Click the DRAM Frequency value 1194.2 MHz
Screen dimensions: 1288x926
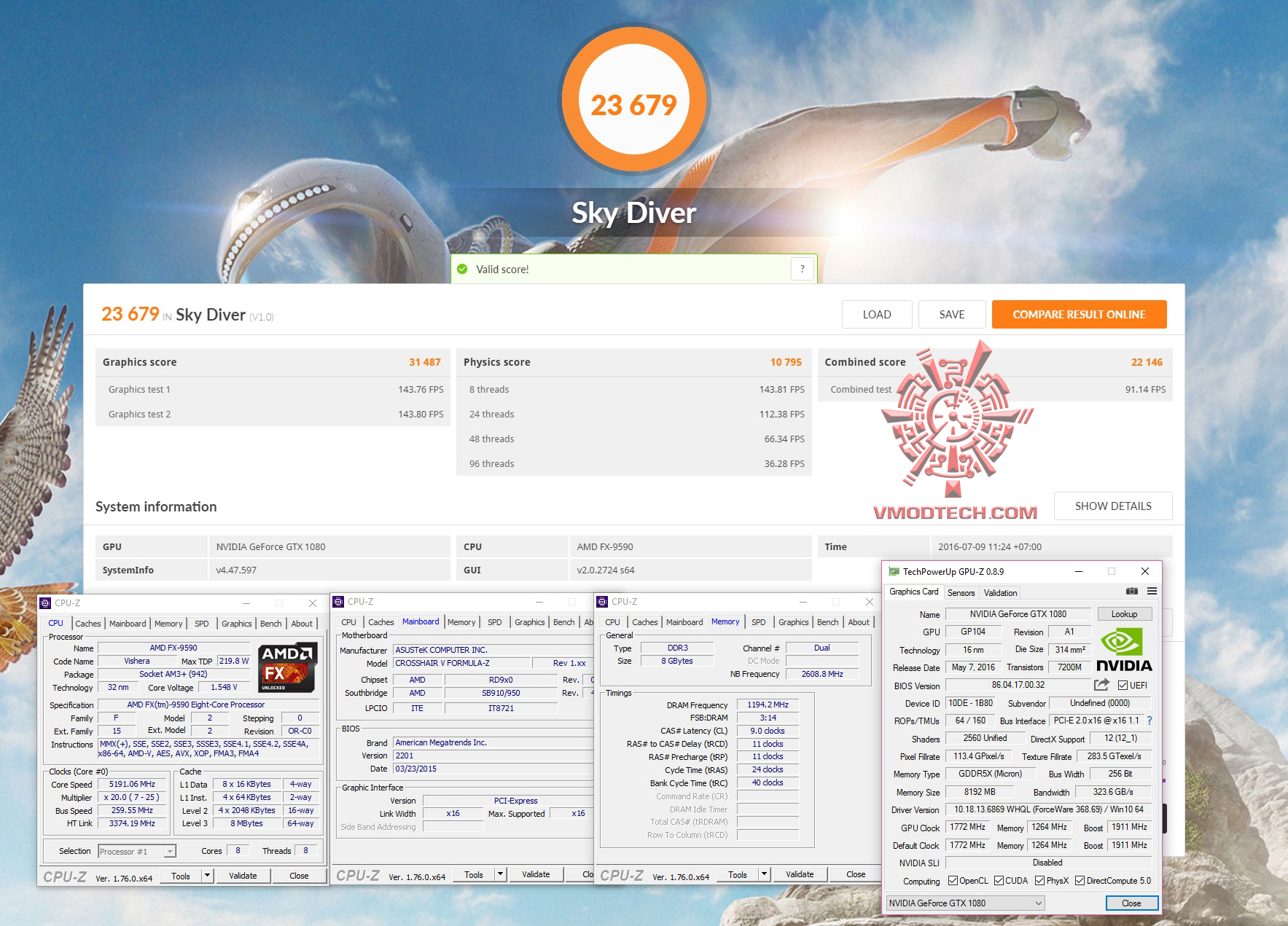(x=768, y=705)
